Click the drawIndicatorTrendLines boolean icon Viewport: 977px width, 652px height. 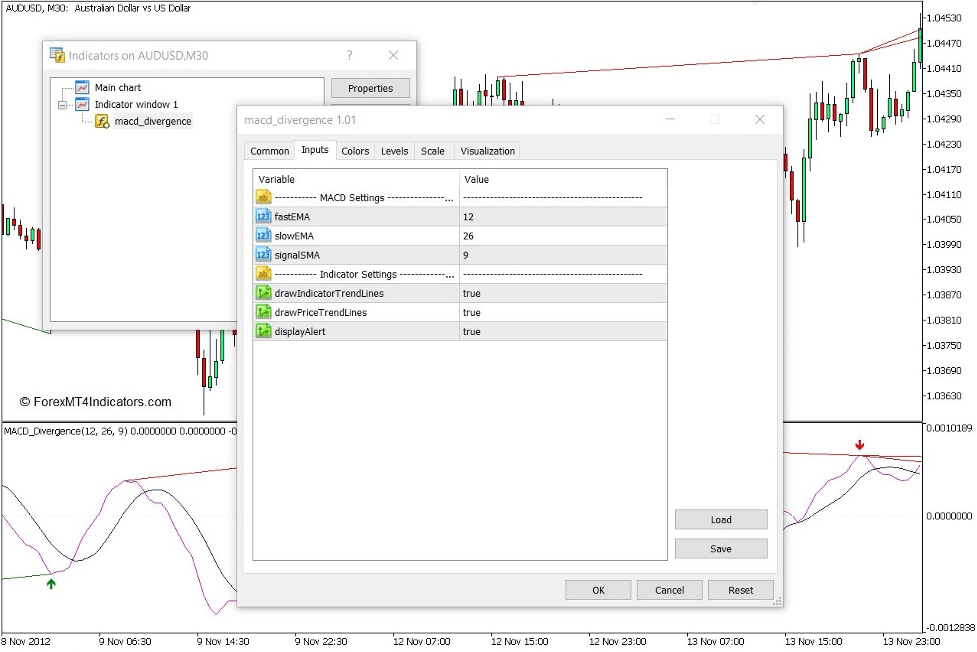coord(264,293)
